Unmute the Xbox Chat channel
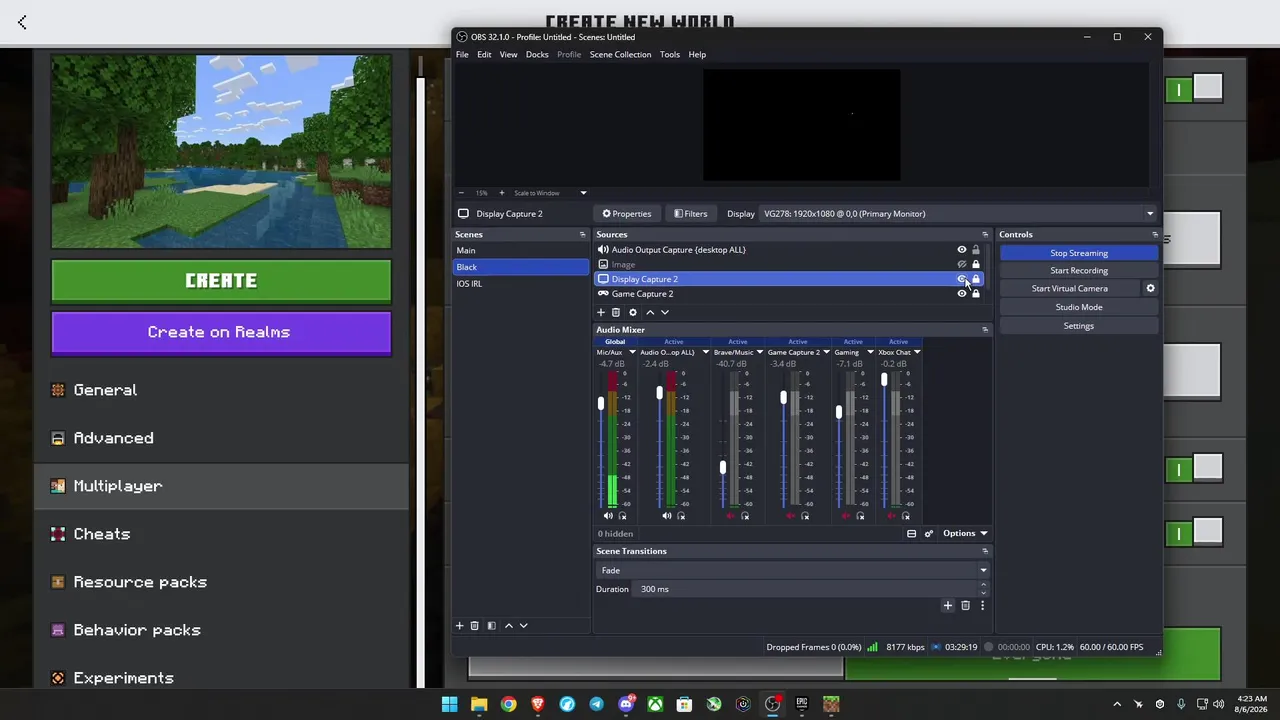The width and height of the screenshot is (1280, 720). coord(892,516)
